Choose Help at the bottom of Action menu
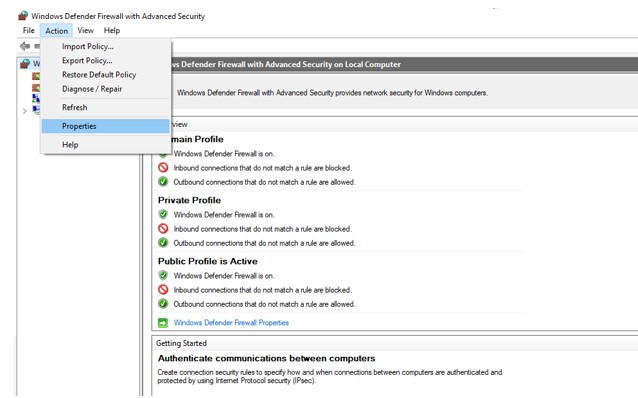The width and height of the screenshot is (638, 398). [x=105, y=145]
